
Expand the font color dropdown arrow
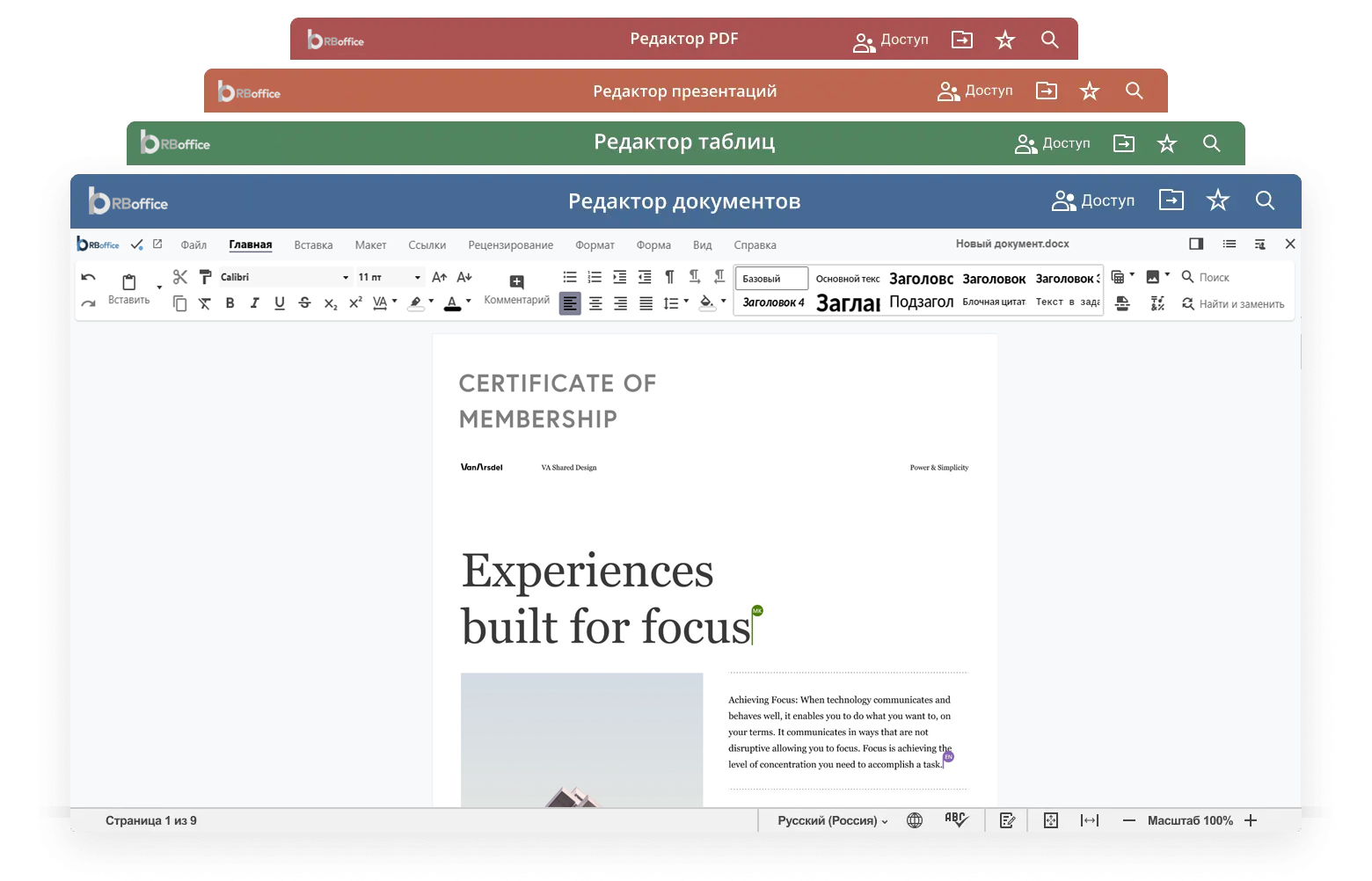pos(469,302)
